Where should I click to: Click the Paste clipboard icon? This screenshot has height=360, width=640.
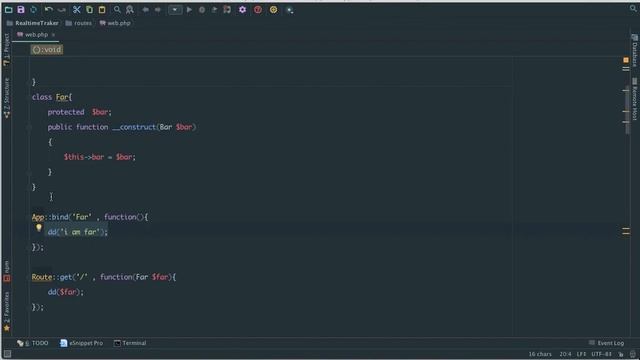(102, 9)
